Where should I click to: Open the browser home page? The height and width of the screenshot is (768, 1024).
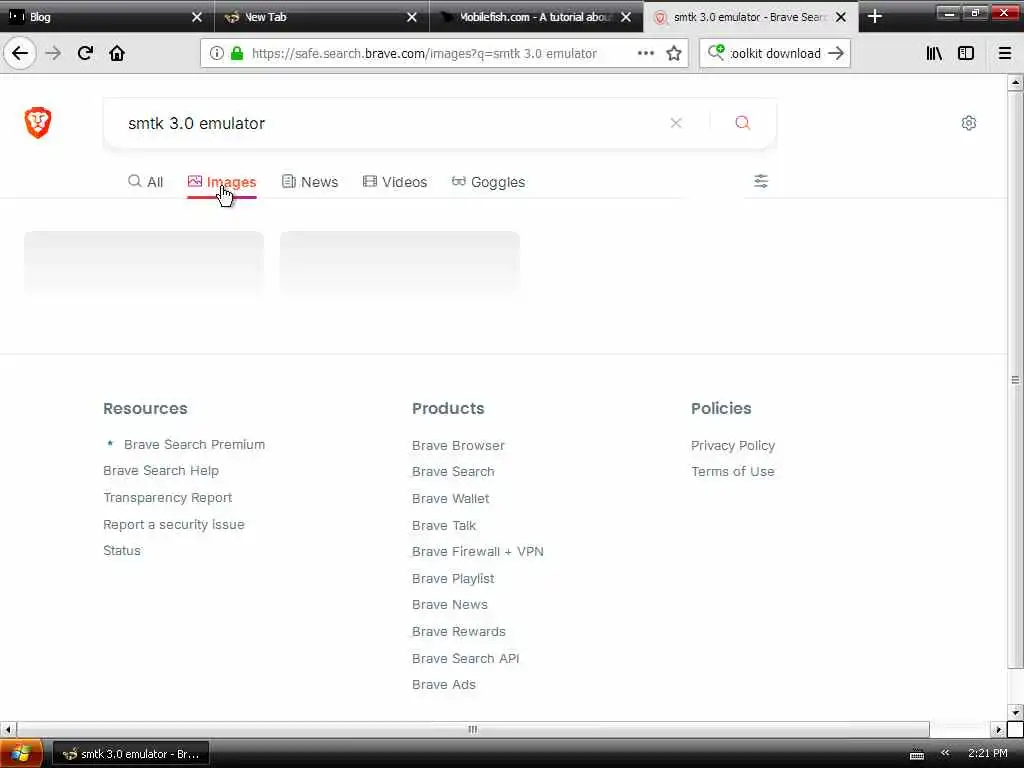(x=117, y=53)
